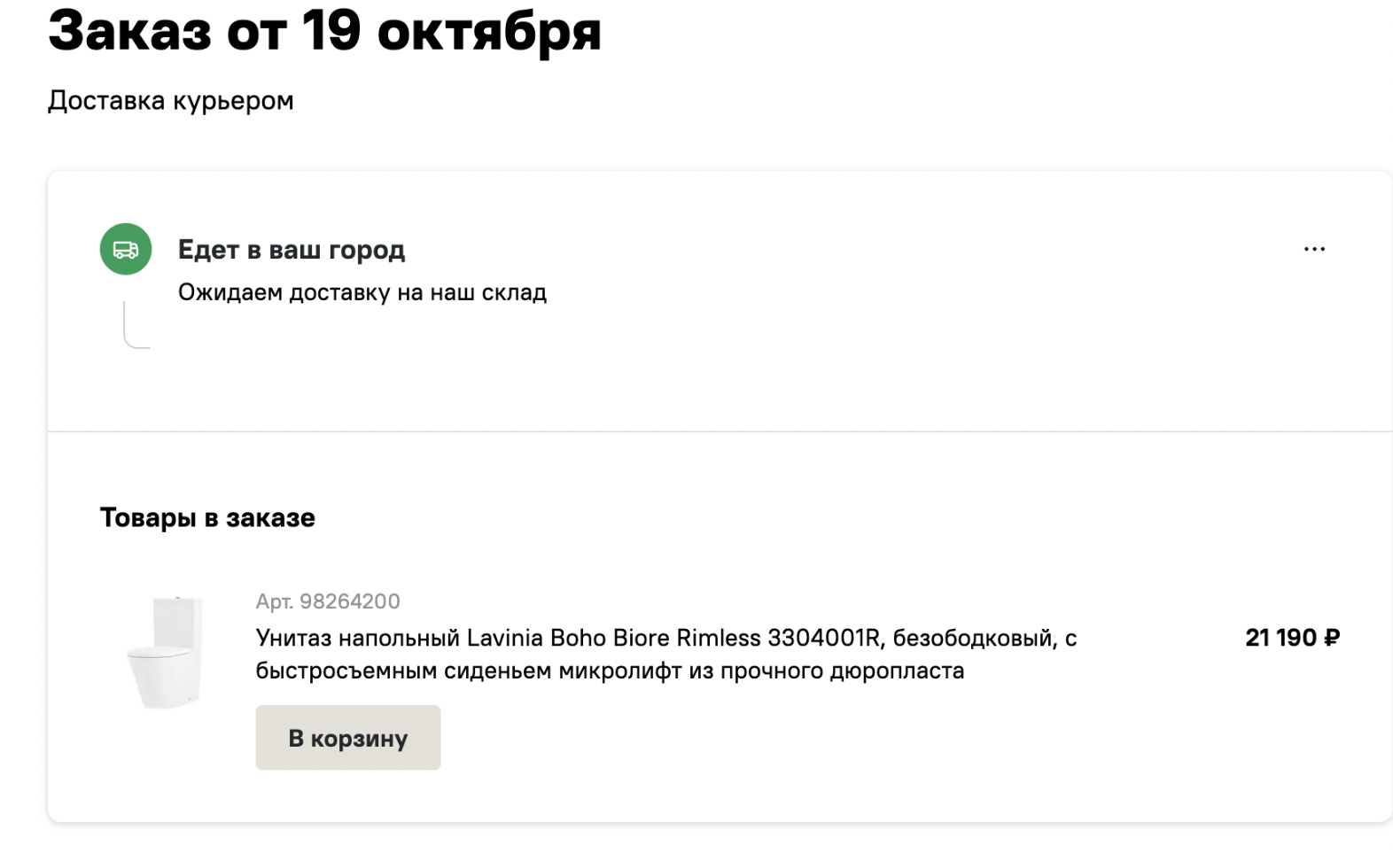Open the three-dots order options menu
This screenshot has width=1393, height=868.
pyautogui.click(x=1314, y=250)
